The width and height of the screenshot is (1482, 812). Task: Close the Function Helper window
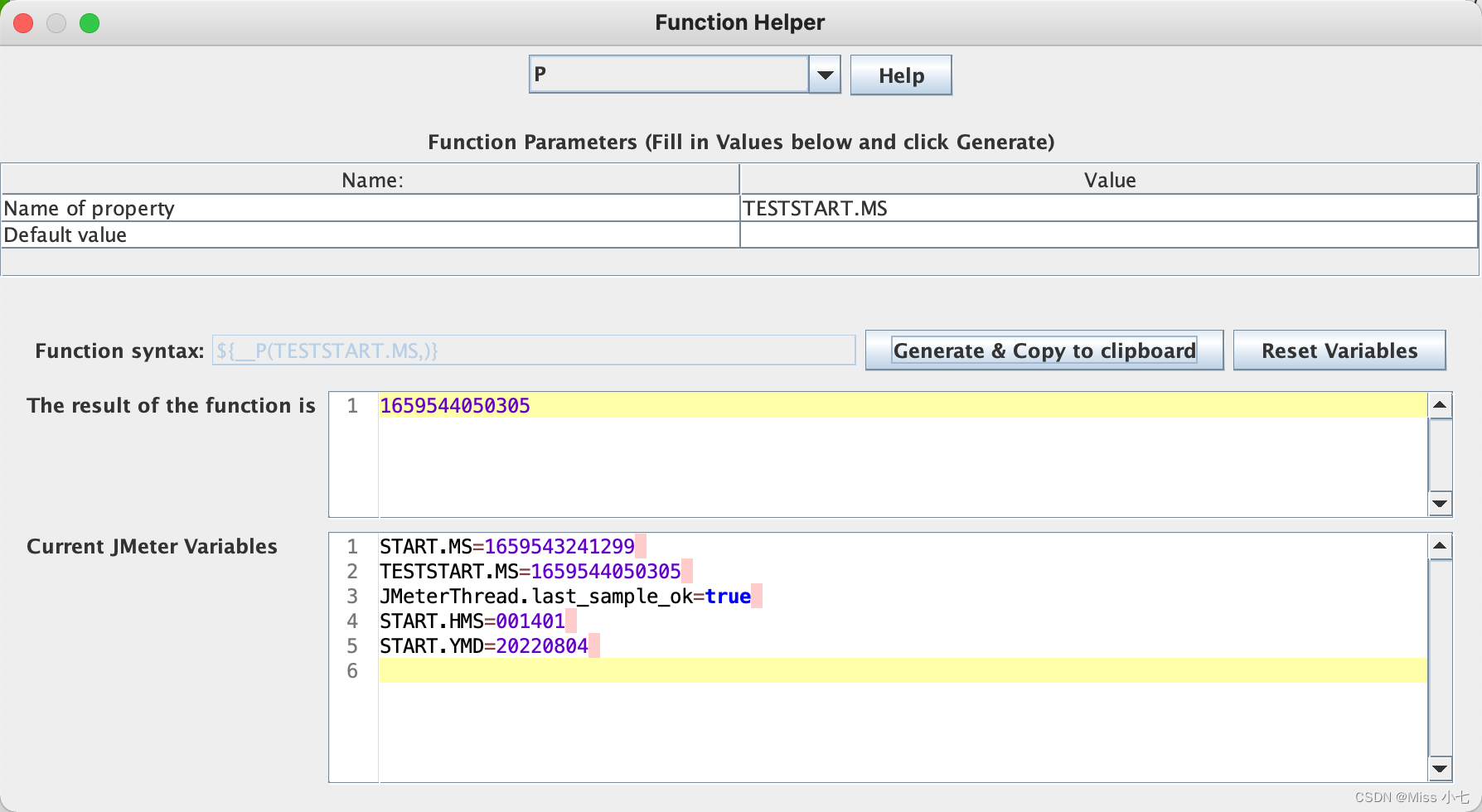coord(23,23)
